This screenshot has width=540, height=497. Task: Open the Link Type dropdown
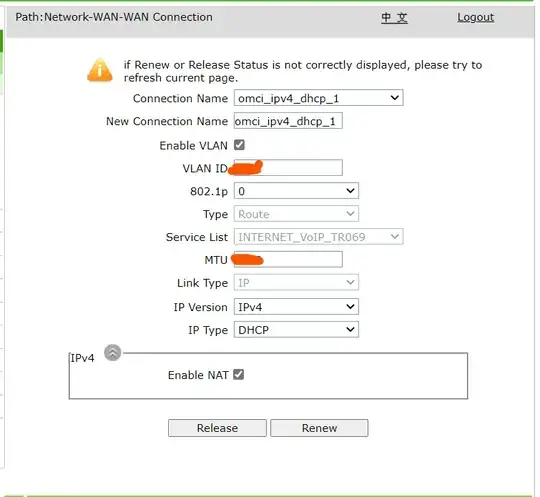tap(296, 283)
